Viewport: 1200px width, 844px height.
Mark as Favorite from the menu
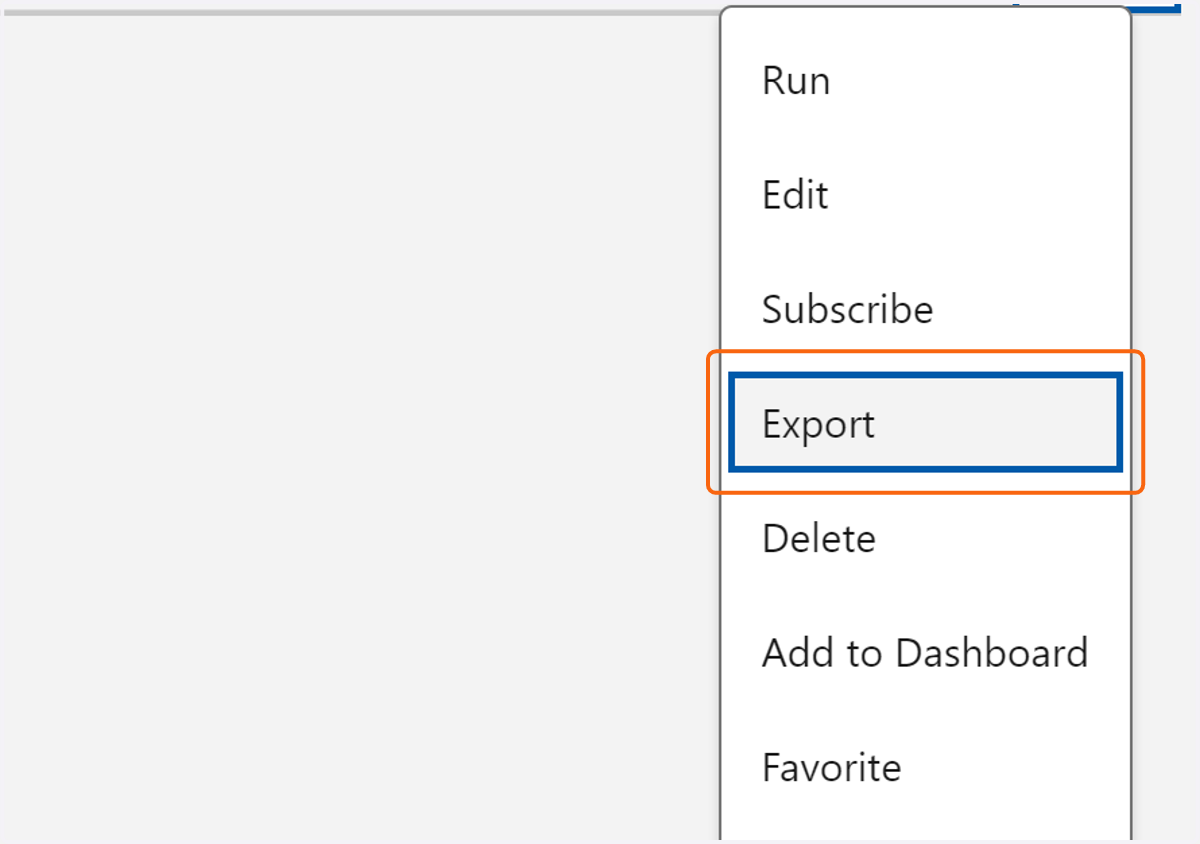coord(925,767)
